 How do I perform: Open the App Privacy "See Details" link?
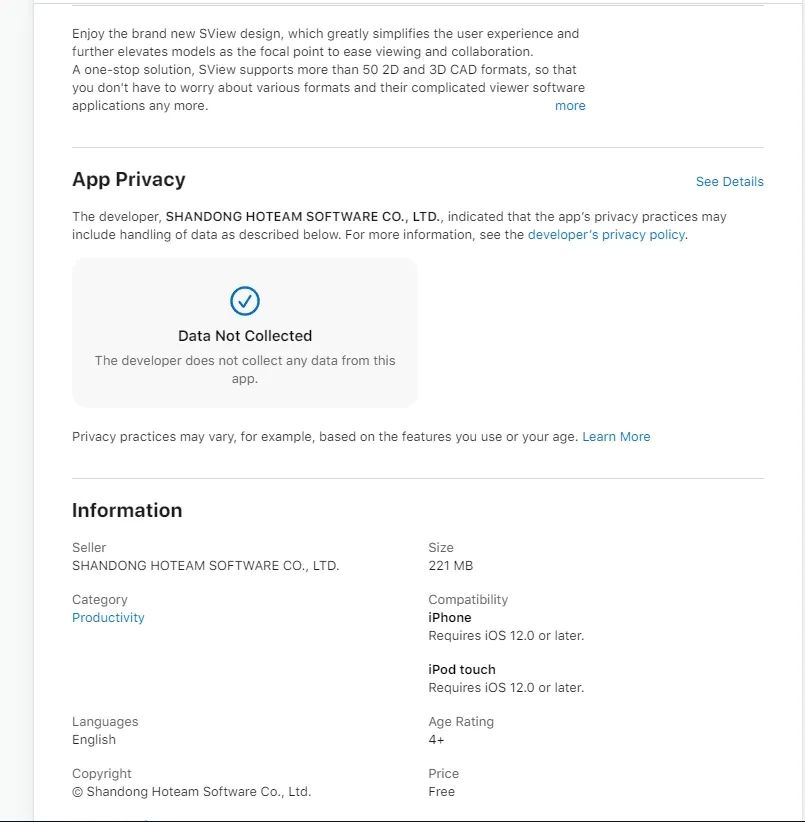point(729,182)
